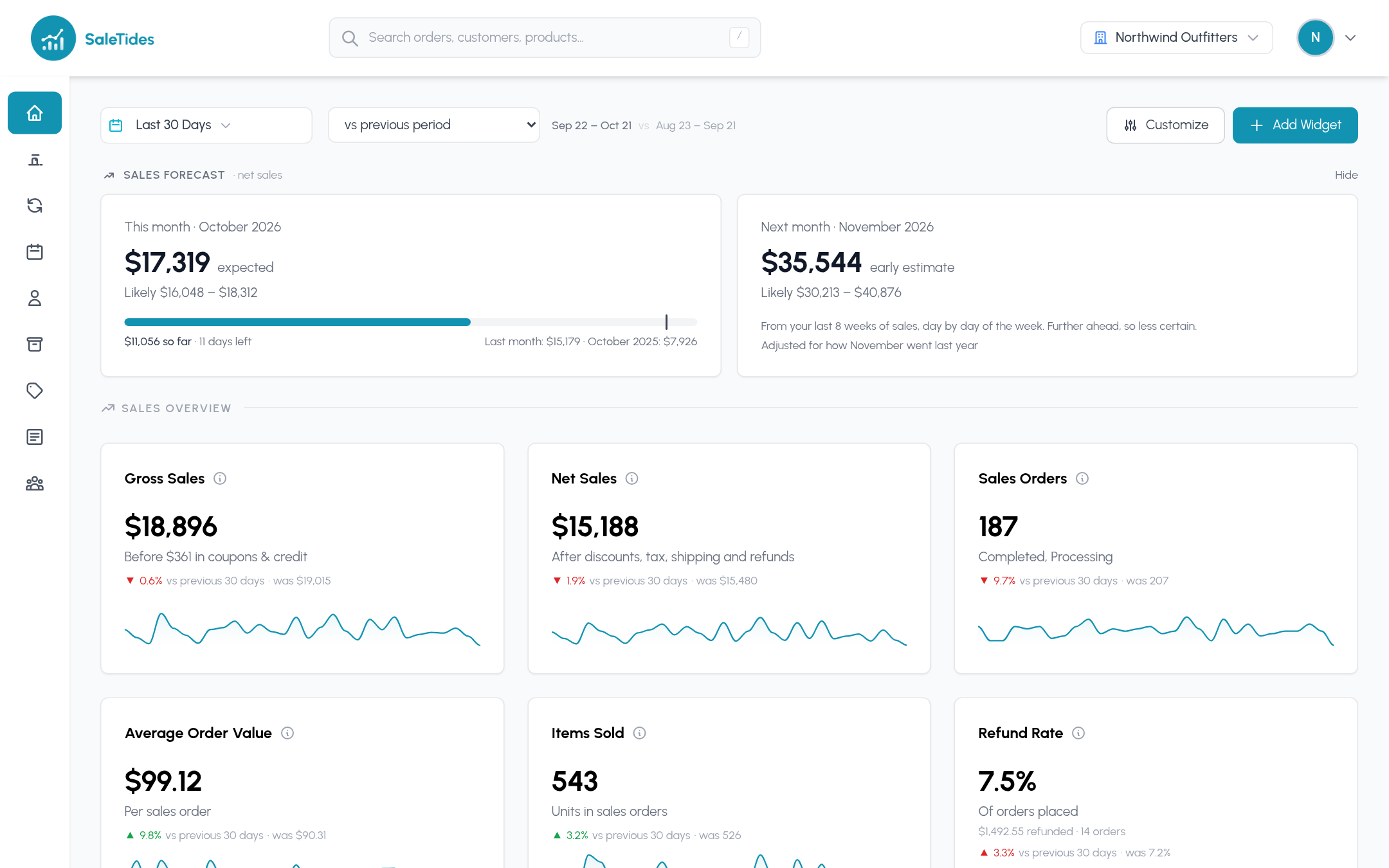Click the $35,544 early estimate value
Viewport: 1389px width, 868px height.
(811, 262)
